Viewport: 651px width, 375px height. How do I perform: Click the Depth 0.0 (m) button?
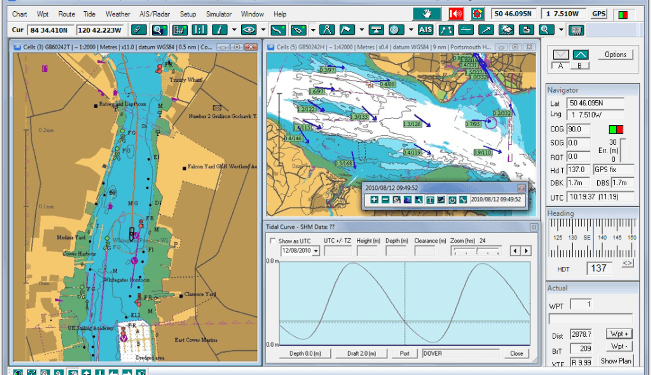305,353
